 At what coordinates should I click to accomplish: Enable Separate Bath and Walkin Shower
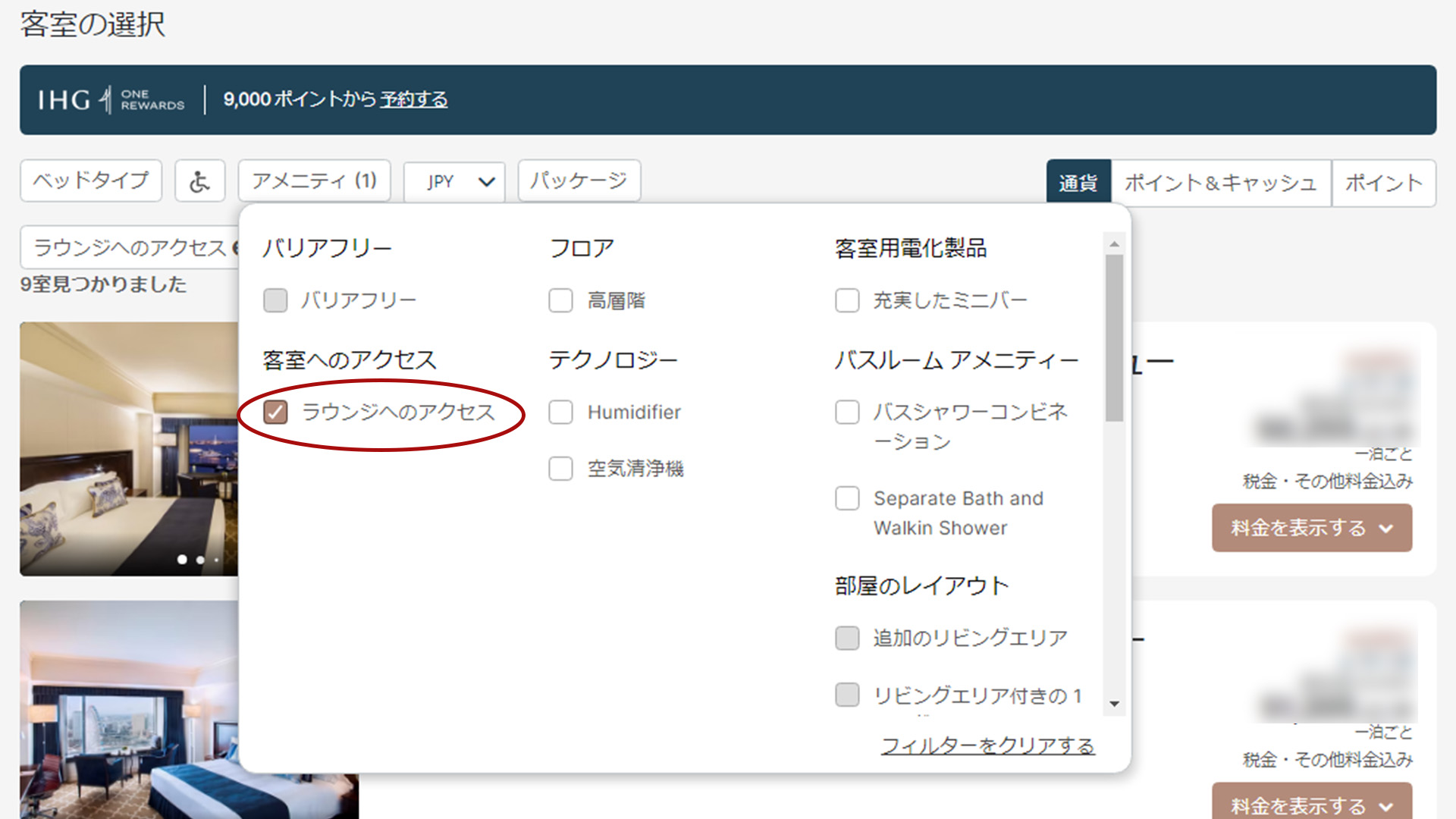pos(846,498)
